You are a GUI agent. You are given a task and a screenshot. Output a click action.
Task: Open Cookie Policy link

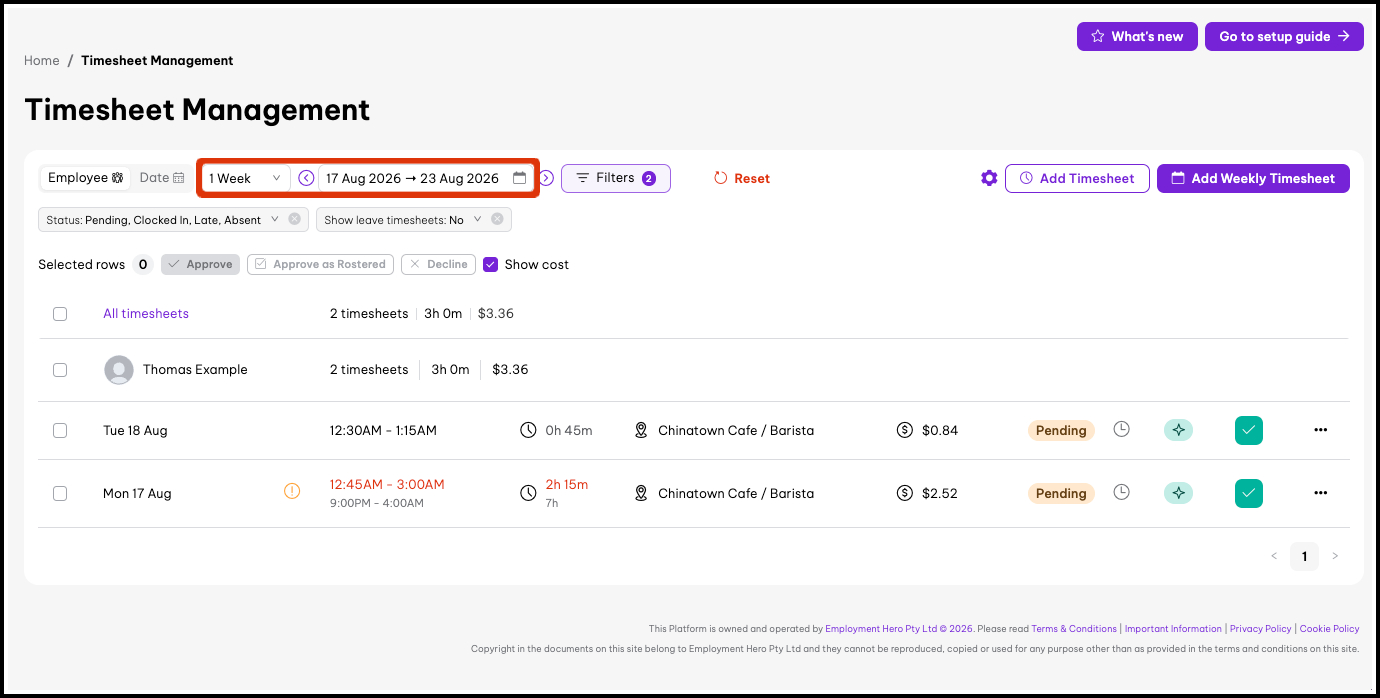pos(1329,629)
